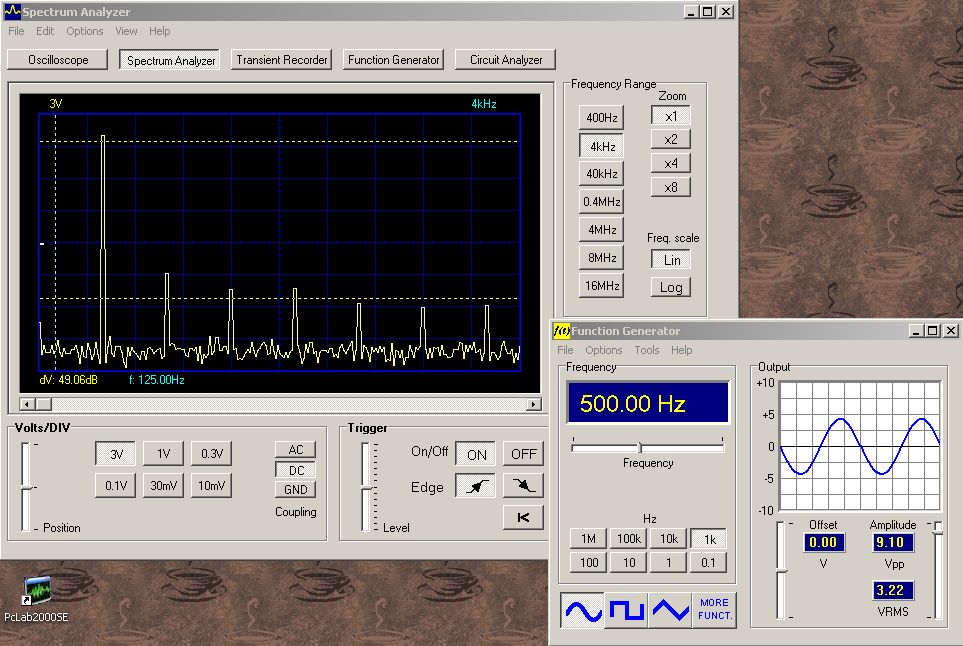Open the Tools menu in Function Generator

[x=647, y=350]
